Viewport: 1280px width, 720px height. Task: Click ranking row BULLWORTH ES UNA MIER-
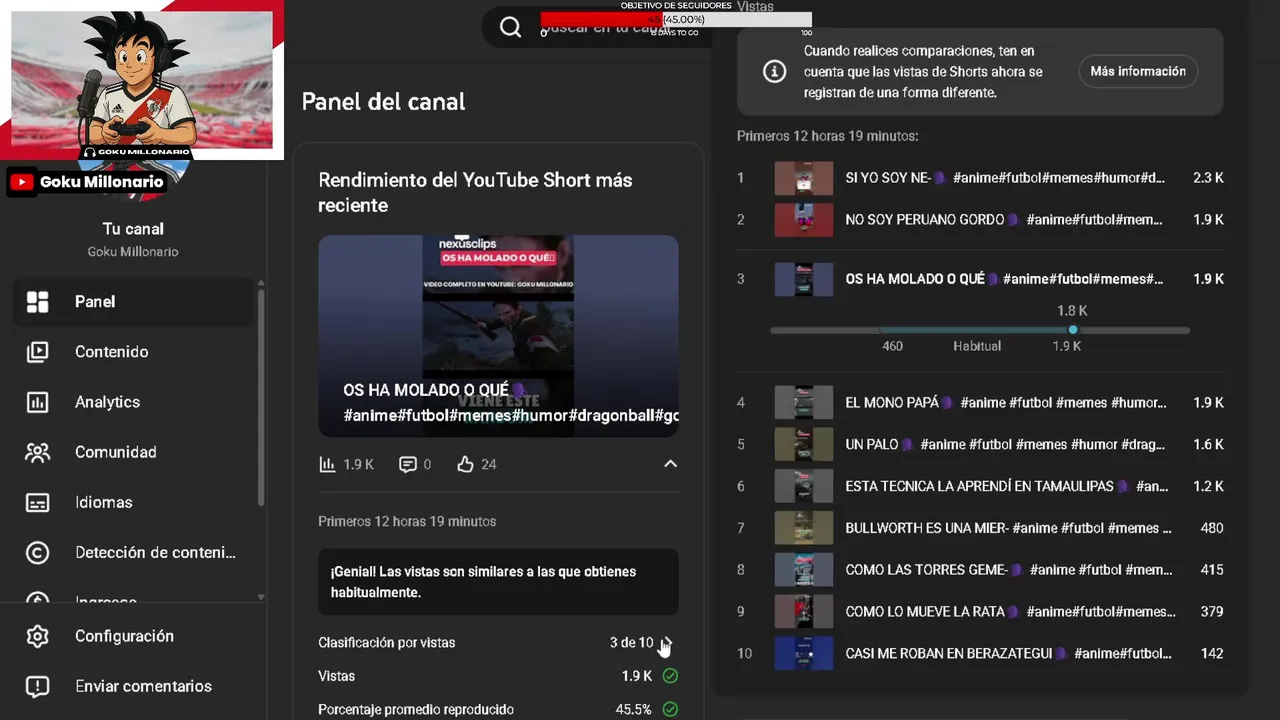point(980,528)
